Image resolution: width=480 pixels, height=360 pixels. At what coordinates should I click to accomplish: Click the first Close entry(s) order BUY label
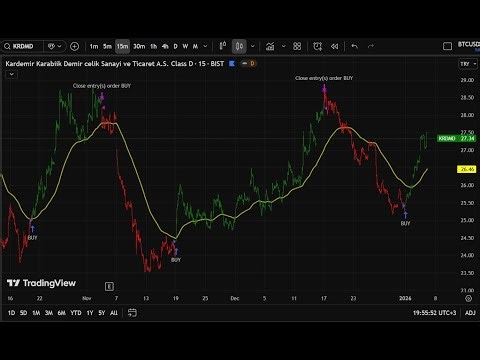pyautogui.click(x=102, y=86)
